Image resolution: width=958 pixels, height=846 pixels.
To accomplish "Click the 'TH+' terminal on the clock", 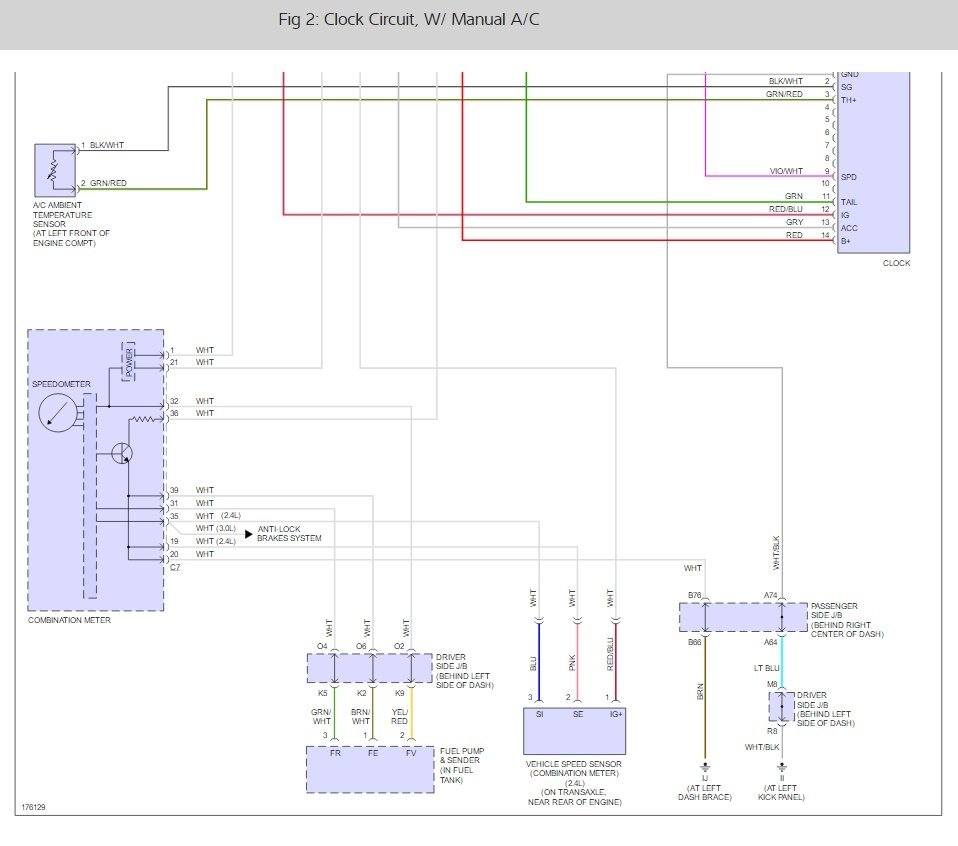I will (849, 100).
